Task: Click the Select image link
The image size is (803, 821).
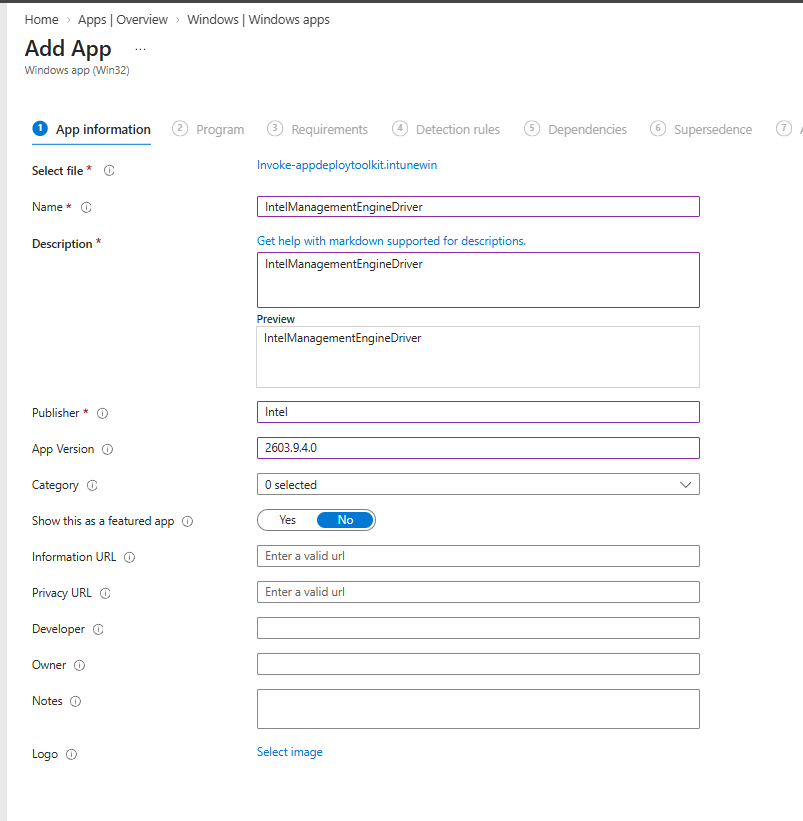Action: [289, 752]
